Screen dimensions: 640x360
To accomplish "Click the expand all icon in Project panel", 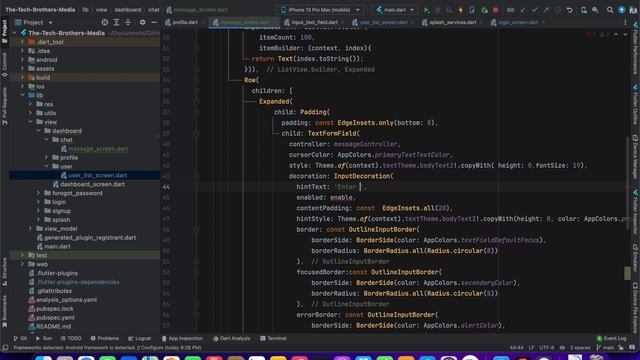I will [116, 22].
